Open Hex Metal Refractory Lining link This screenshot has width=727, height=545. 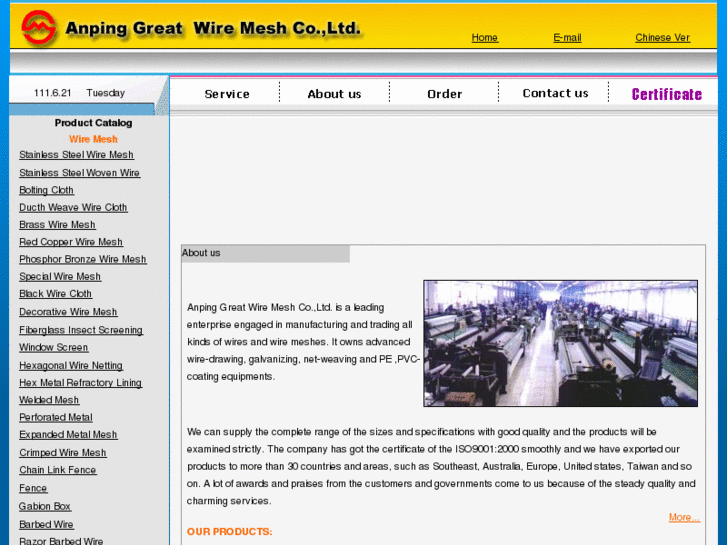tap(80, 383)
